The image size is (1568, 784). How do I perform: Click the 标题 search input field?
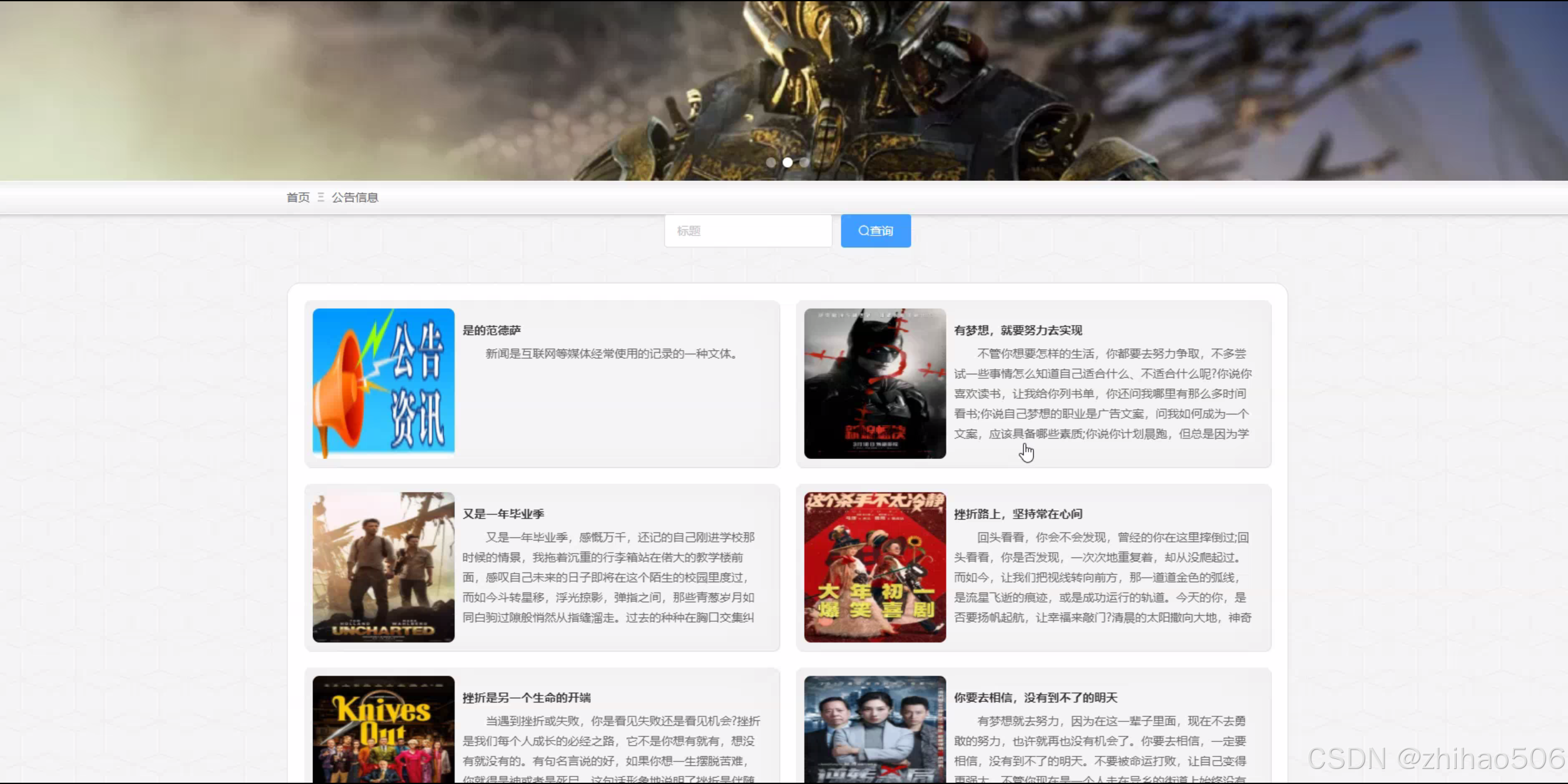pos(747,231)
